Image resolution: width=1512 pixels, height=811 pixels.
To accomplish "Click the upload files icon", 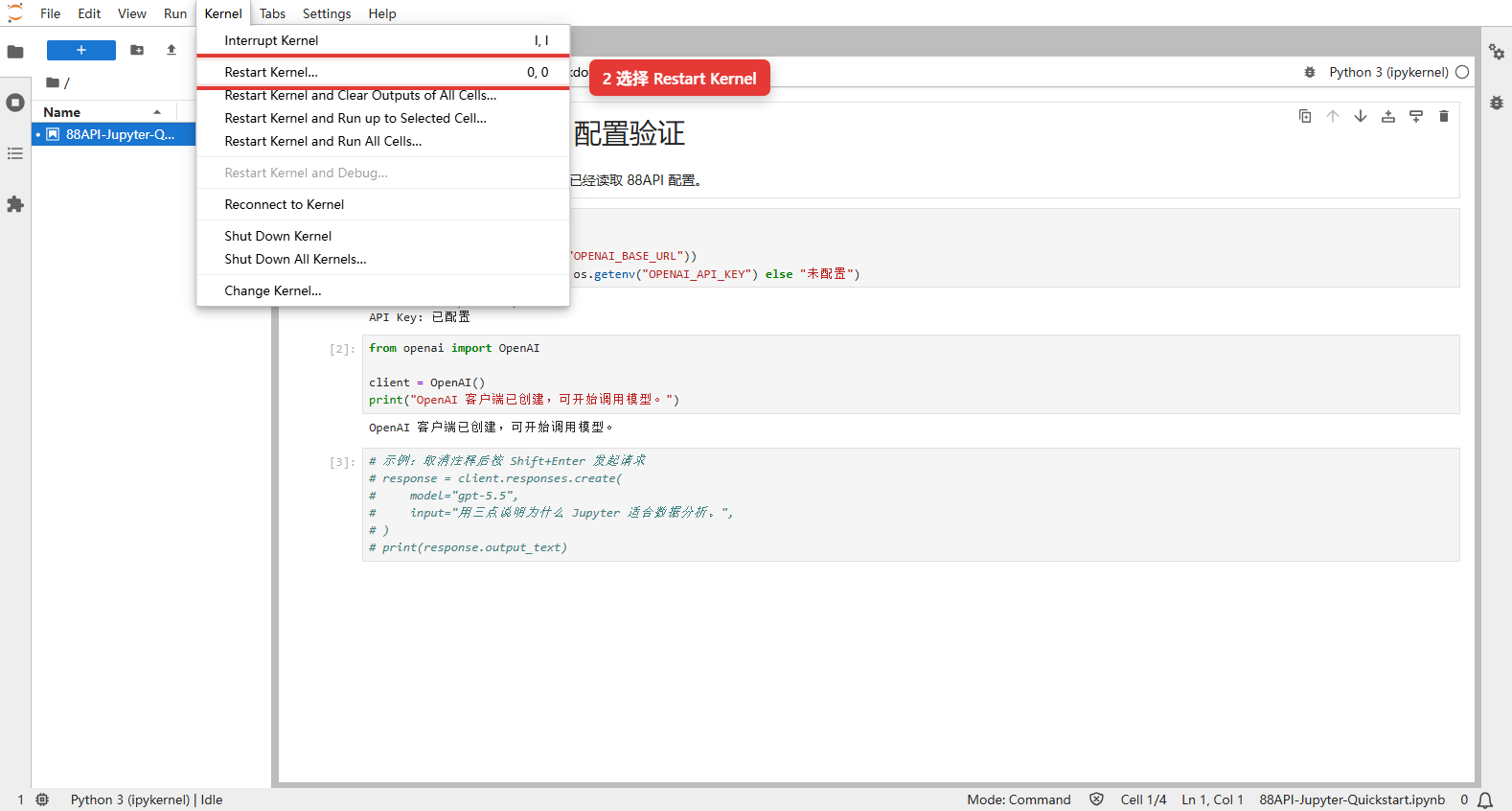I will point(172,50).
